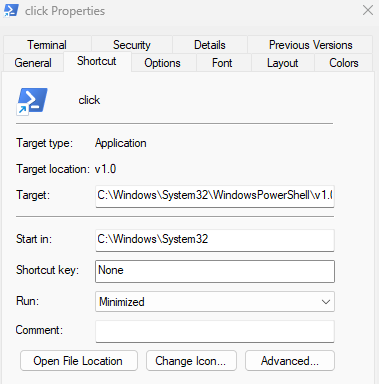The image size is (379, 384).
Task: Open the Security tab
Action: (x=132, y=45)
